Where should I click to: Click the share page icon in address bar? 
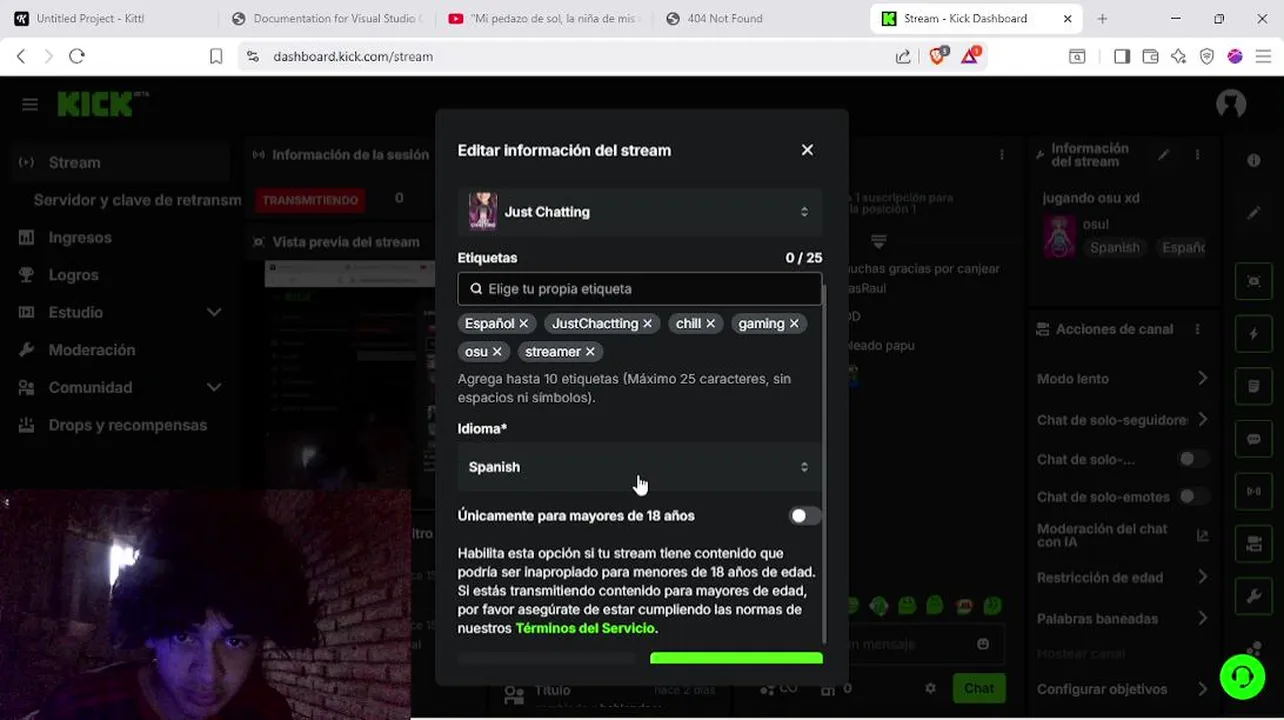(903, 57)
